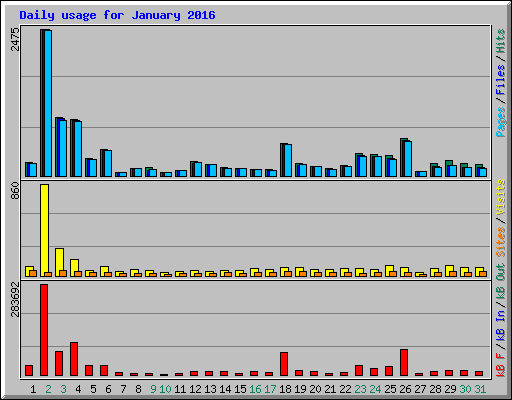
Task: Click day 17 on the x-axis
Action: pyautogui.click(x=270, y=389)
